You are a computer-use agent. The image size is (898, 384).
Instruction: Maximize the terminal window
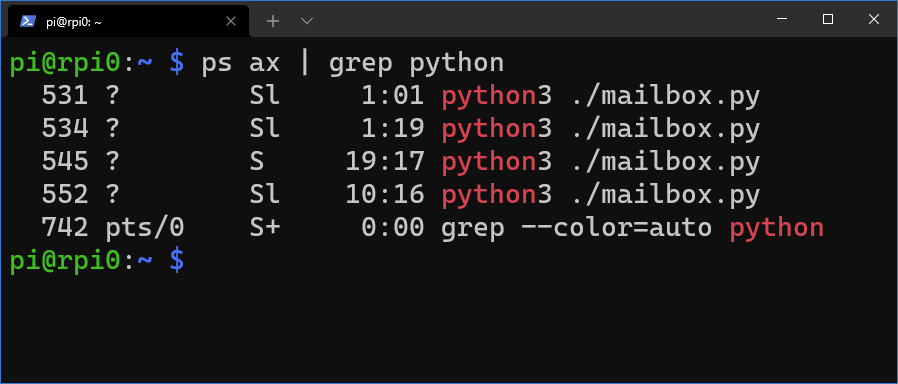pos(828,19)
